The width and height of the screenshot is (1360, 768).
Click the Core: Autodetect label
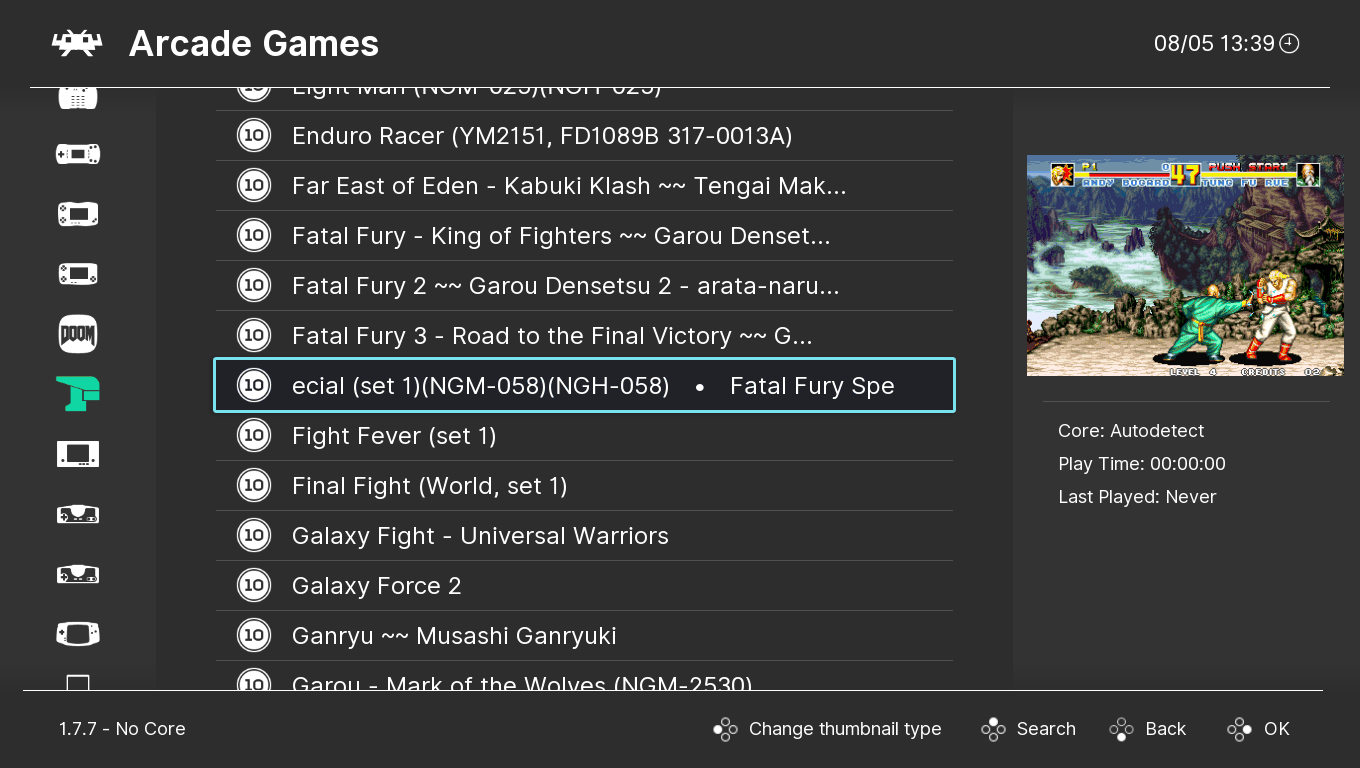[1131, 431]
